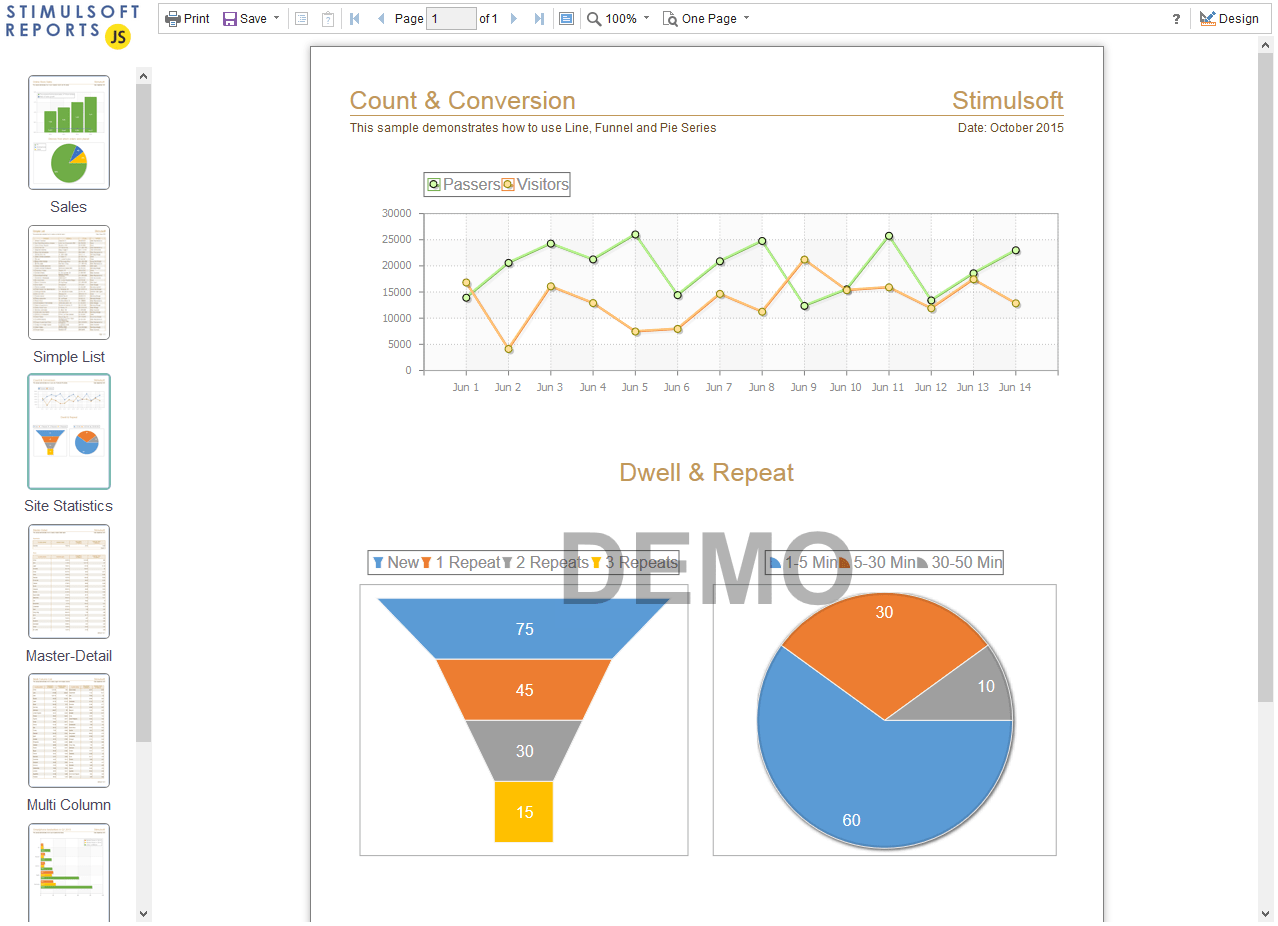Screen dimensions: 1278x926
Task: Jump to the last page with the navigation icon
Action: (x=539, y=18)
